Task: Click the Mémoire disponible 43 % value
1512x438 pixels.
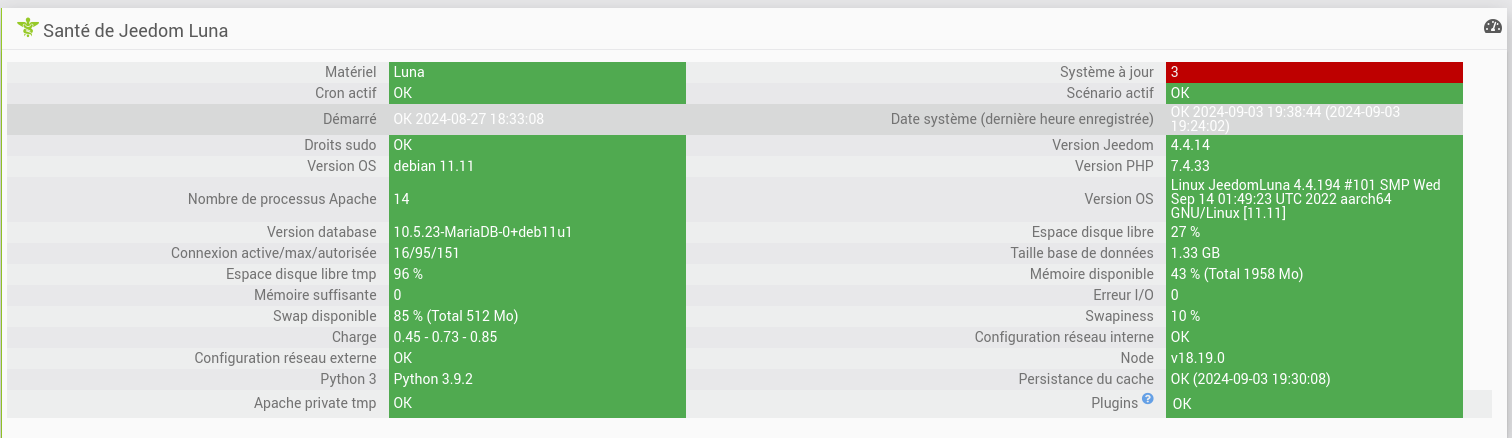Action: tap(1313, 274)
